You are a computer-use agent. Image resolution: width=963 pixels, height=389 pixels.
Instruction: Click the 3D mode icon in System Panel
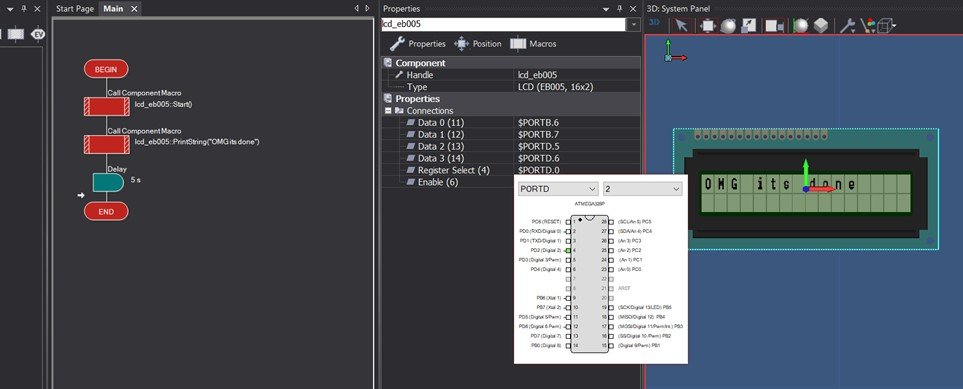click(655, 23)
